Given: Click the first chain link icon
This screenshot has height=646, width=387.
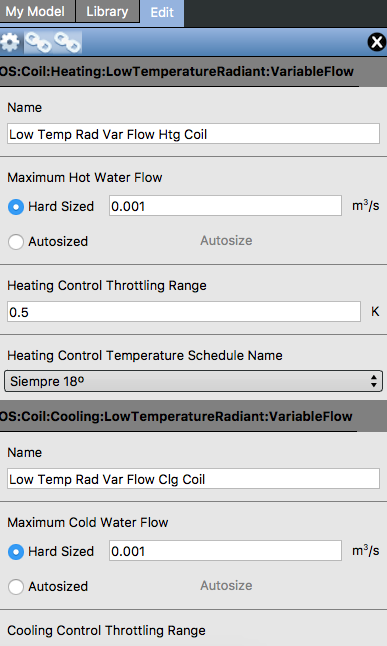Looking at the screenshot, I should (38, 42).
